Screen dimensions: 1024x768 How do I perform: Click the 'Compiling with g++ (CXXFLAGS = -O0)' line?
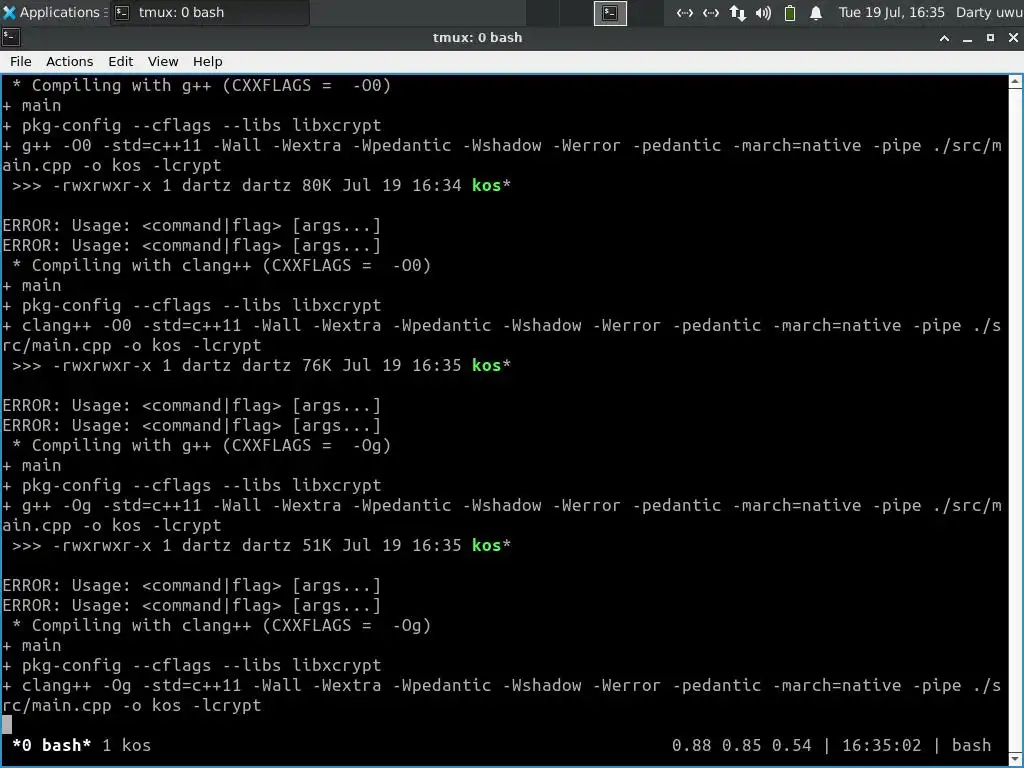coord(201,86)
